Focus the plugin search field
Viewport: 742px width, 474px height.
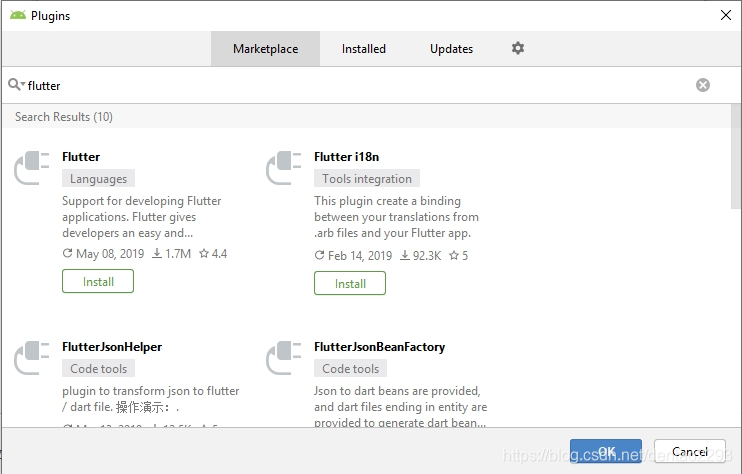(360, 85)
